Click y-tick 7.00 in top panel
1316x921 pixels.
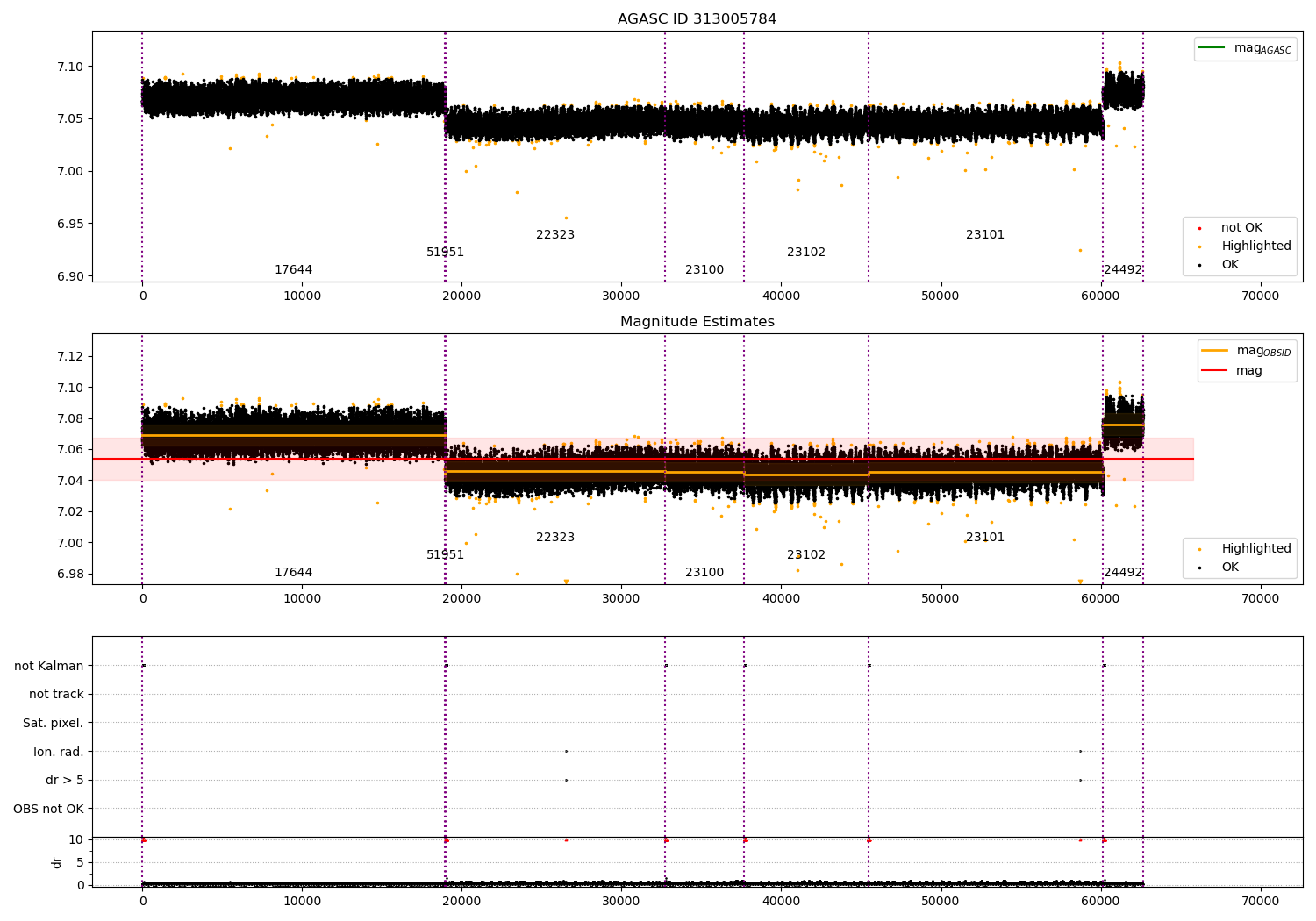[x=71, y=172]
